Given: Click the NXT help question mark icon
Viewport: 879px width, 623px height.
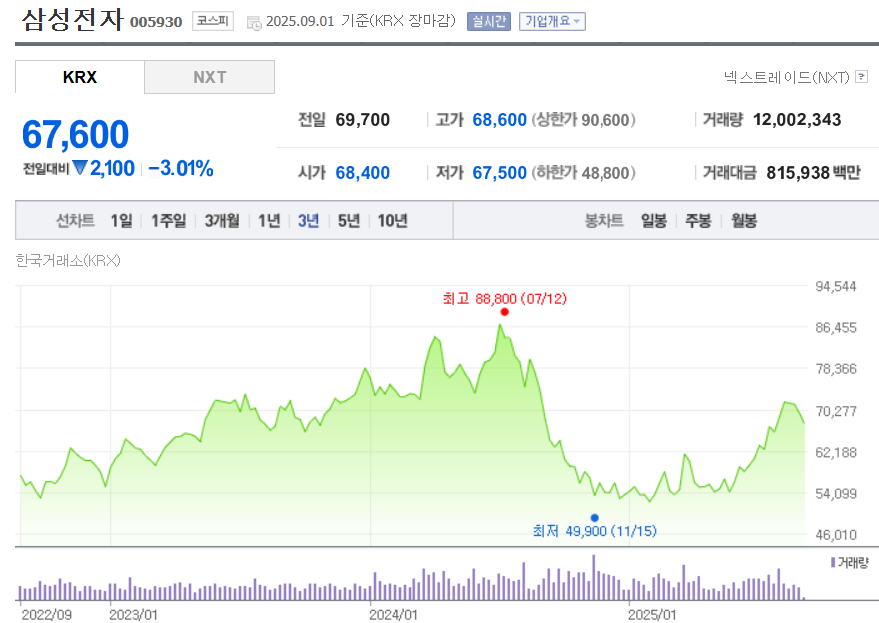Looking at the screenshot, I should click(862, 77).
